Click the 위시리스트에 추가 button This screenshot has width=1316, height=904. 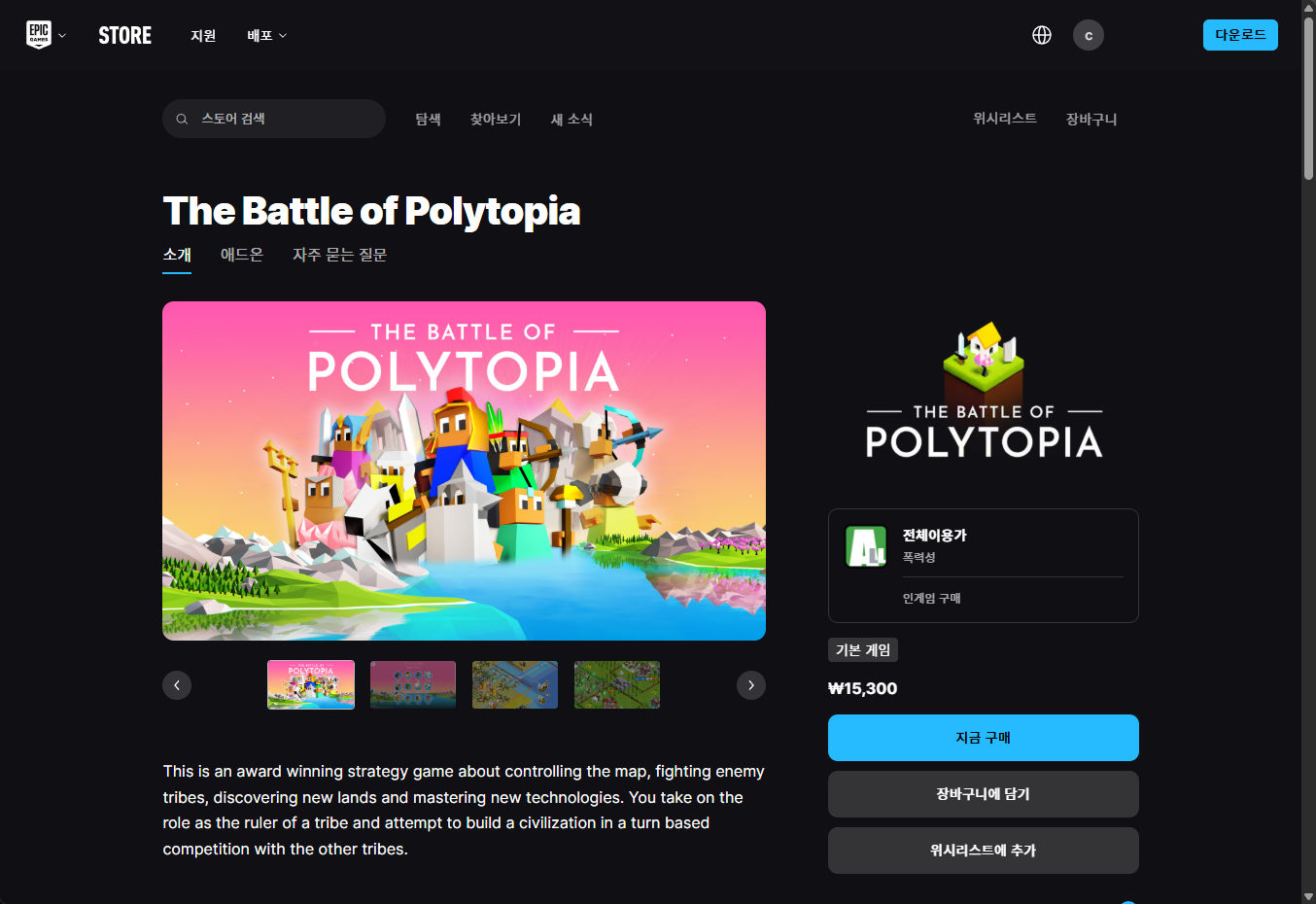pyautogui.click(x=984, y=851)
